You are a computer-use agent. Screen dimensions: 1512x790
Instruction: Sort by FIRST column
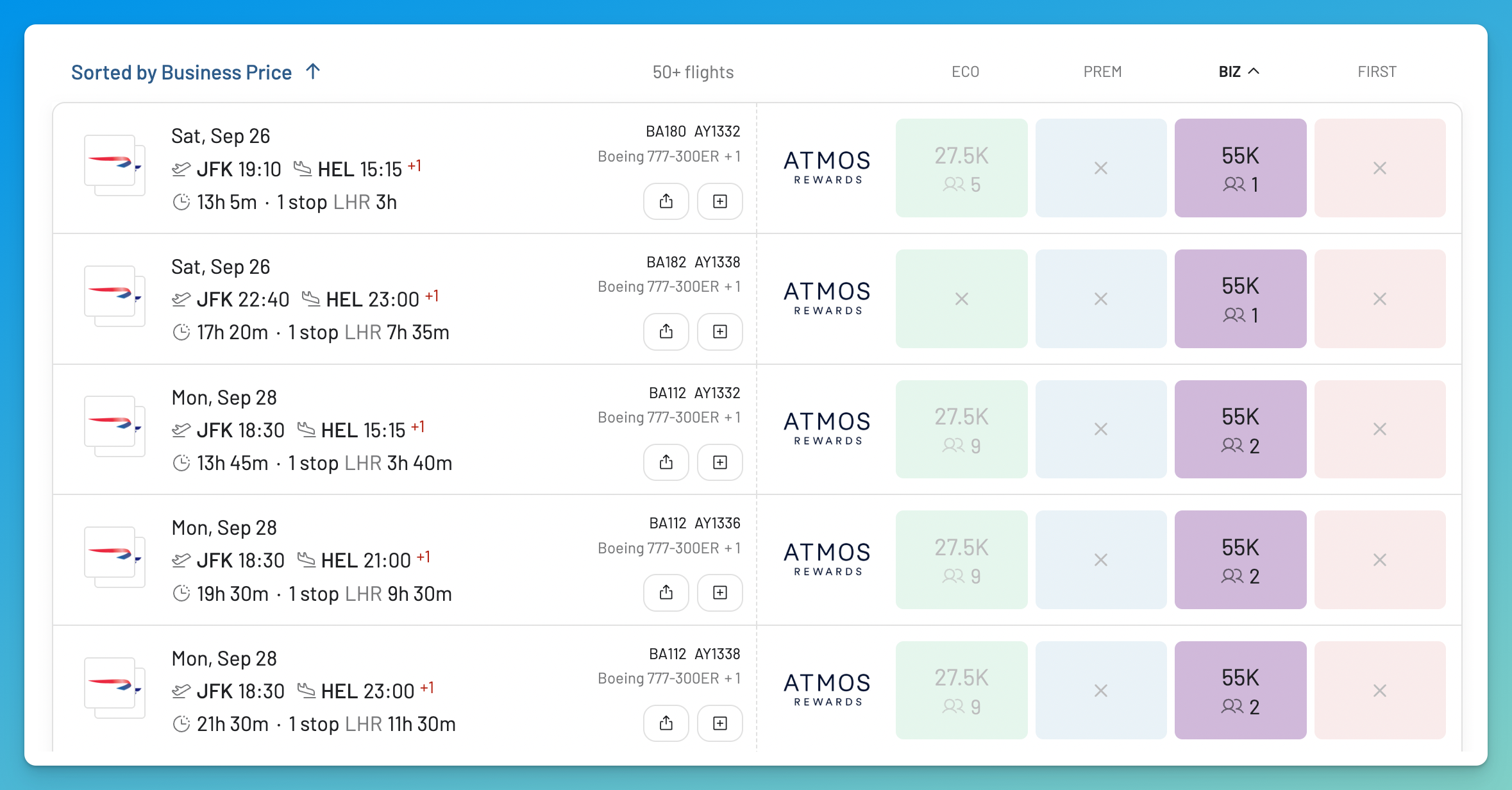(1377, 72)
